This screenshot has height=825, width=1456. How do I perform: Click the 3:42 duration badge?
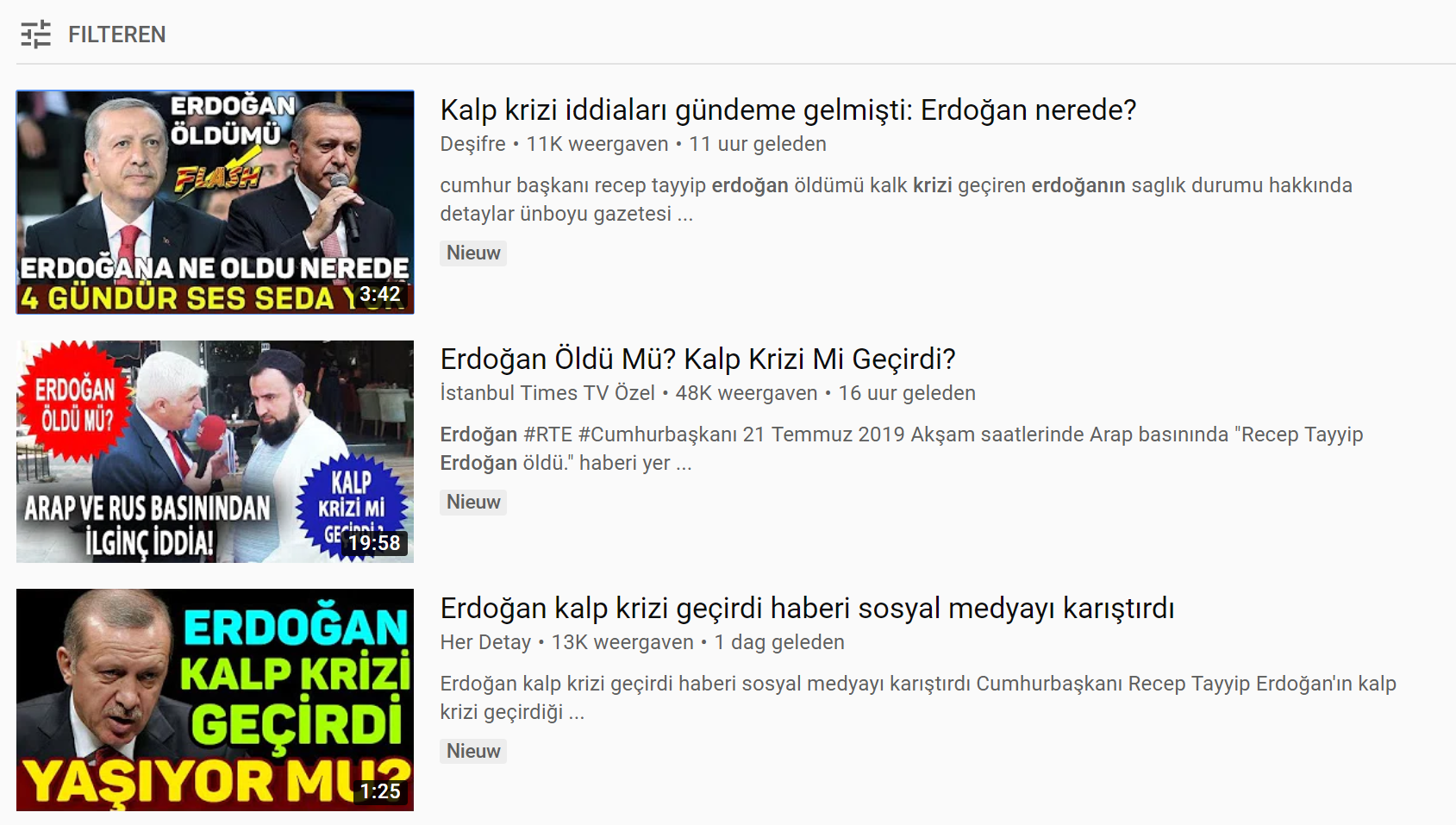click(x=380, y=295)
